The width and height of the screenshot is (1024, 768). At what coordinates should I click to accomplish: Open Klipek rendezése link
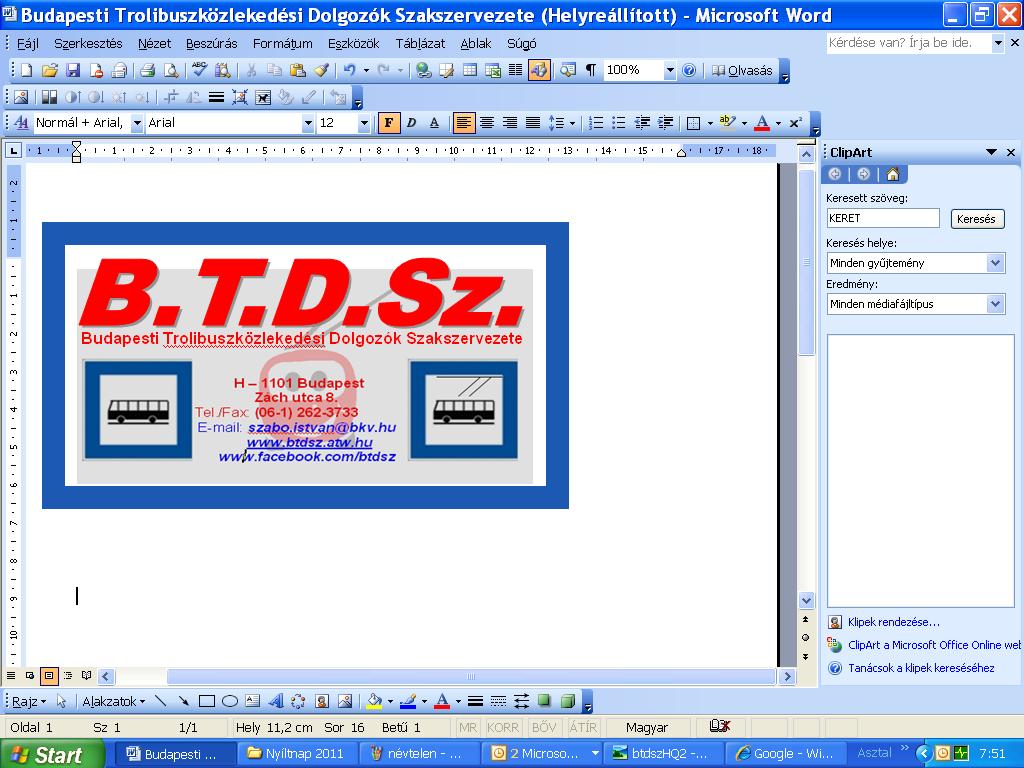point(893,622)
